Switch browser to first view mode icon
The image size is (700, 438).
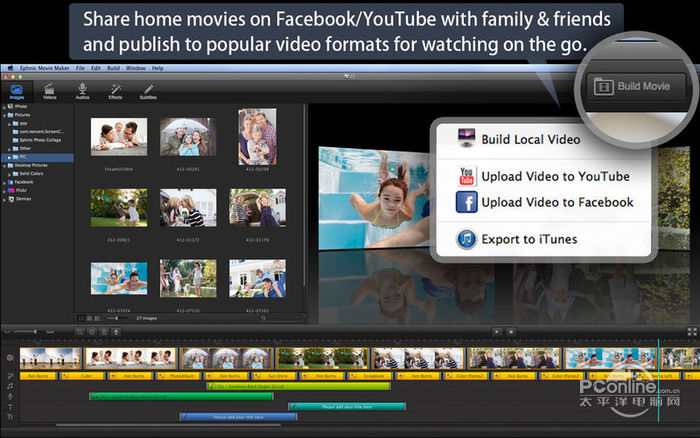[81, 318]
